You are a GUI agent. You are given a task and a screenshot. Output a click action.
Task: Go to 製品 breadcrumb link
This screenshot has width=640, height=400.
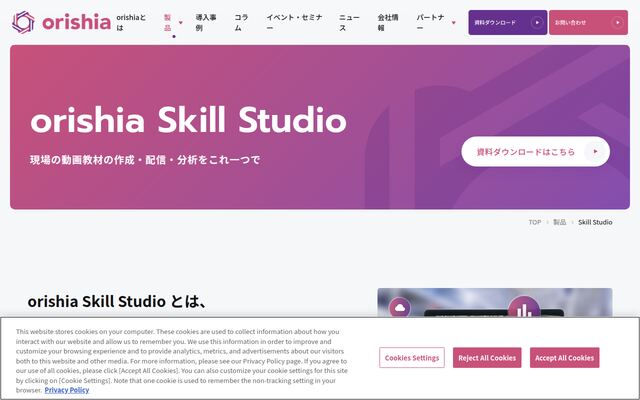(x=560, y=222)
